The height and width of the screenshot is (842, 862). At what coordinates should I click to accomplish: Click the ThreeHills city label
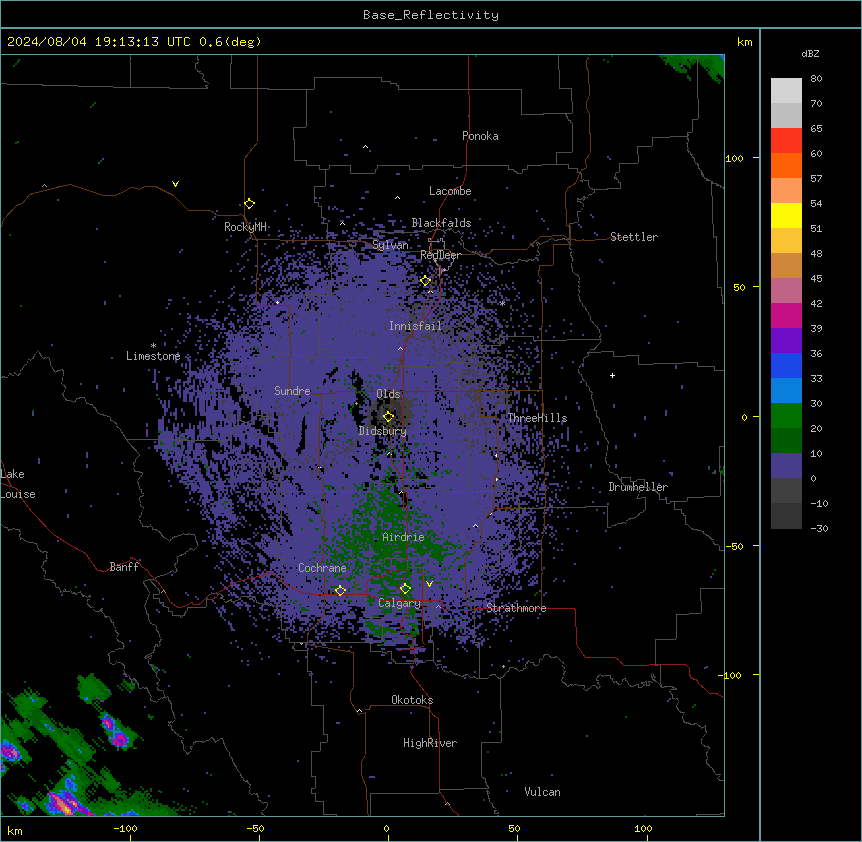(537, 418)
